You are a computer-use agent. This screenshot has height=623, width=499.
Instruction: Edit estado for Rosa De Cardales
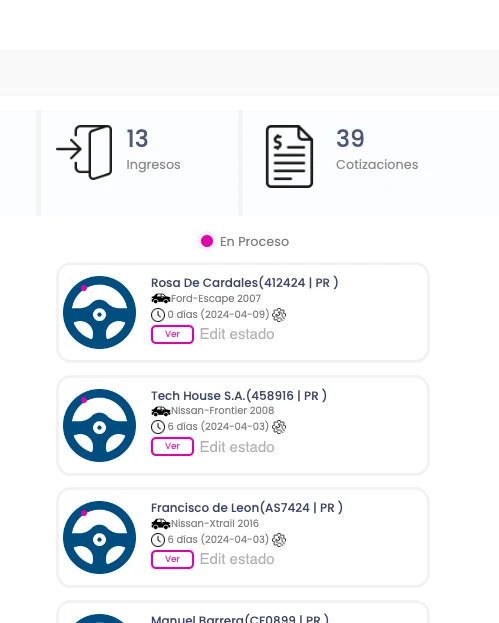pyautogui.click(x=237, y=334)
